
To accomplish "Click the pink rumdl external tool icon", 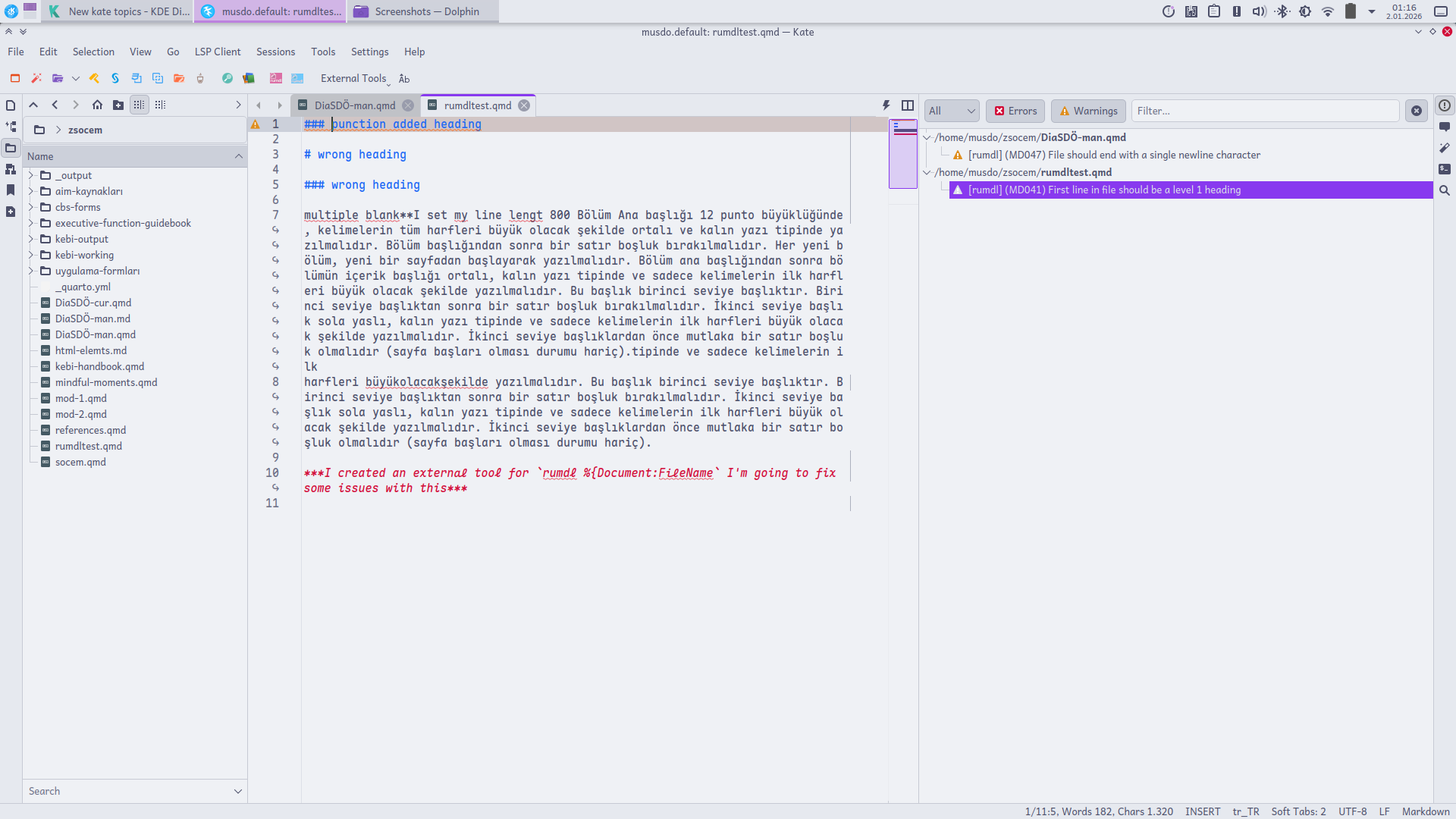I will point(276,78).
